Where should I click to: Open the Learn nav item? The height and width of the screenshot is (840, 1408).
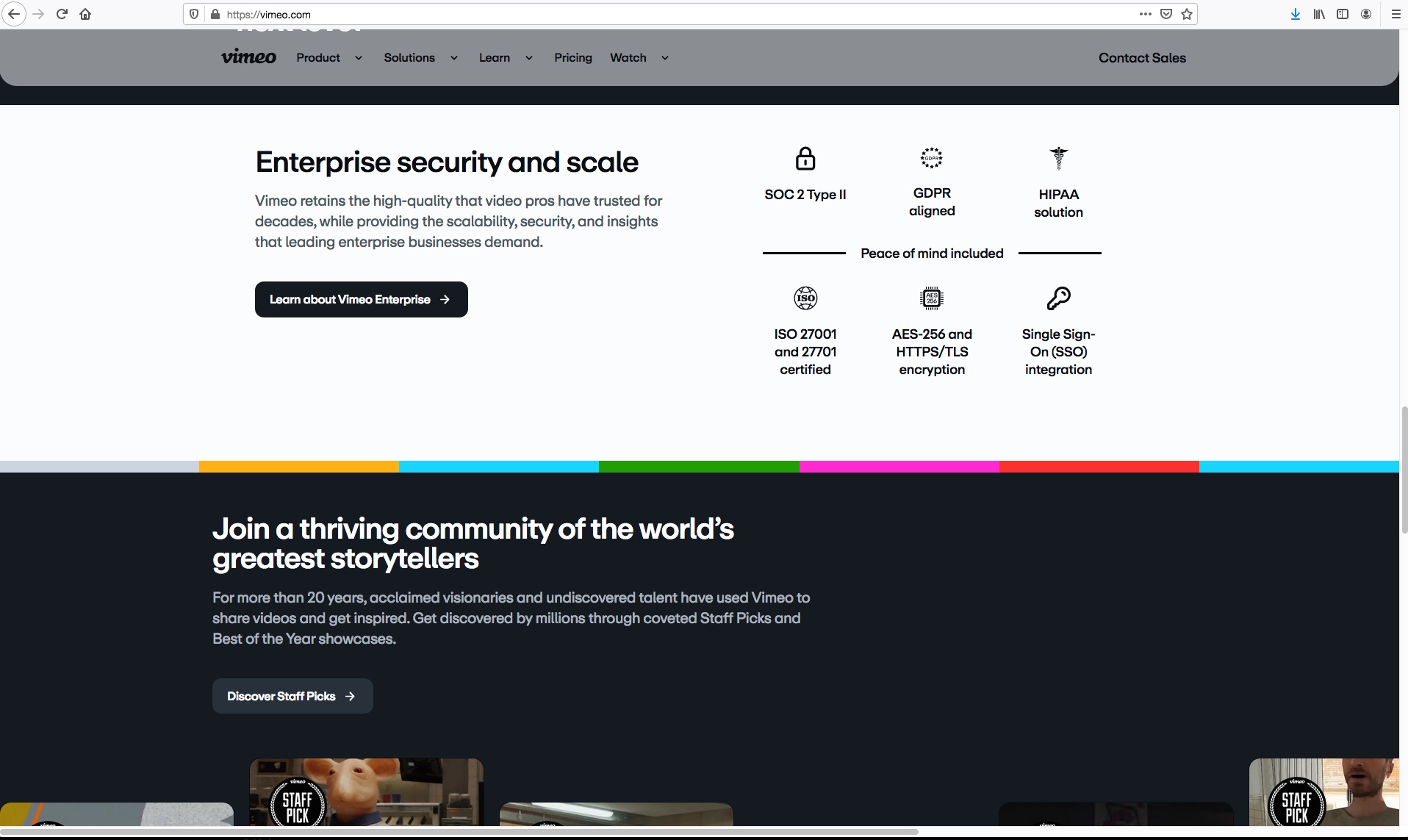(x=495, y=57)
